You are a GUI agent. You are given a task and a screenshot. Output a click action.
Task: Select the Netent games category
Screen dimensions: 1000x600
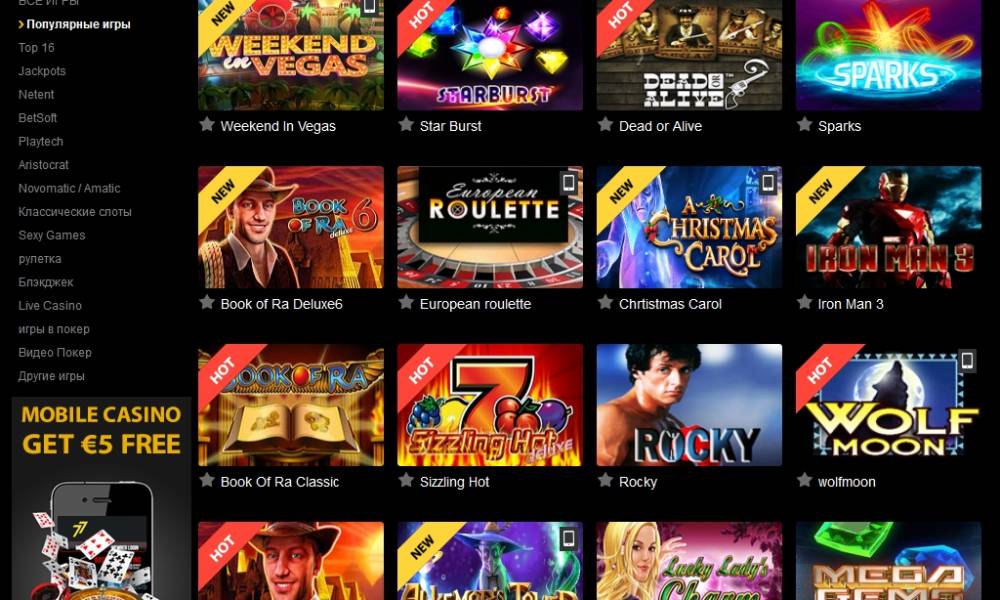coord(36,94)
